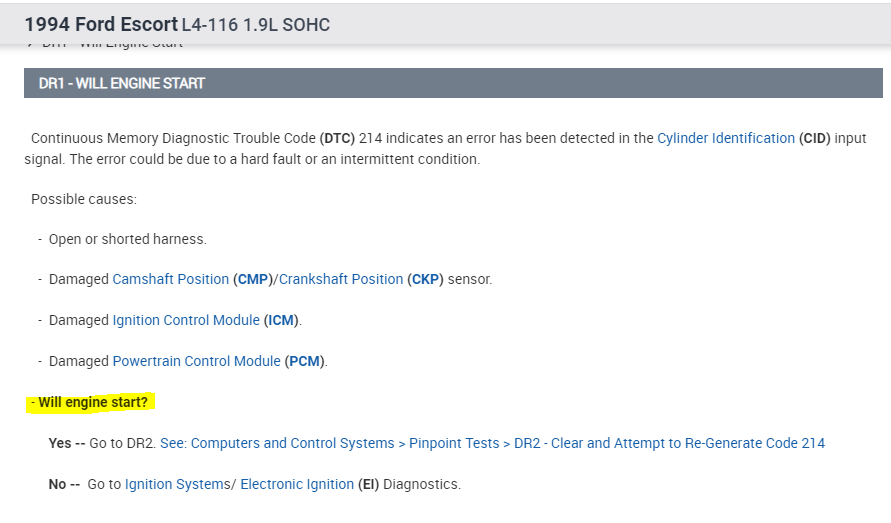Click the bold PCM abbreviation
891x523 pixels.
click(x=304, y=361)
